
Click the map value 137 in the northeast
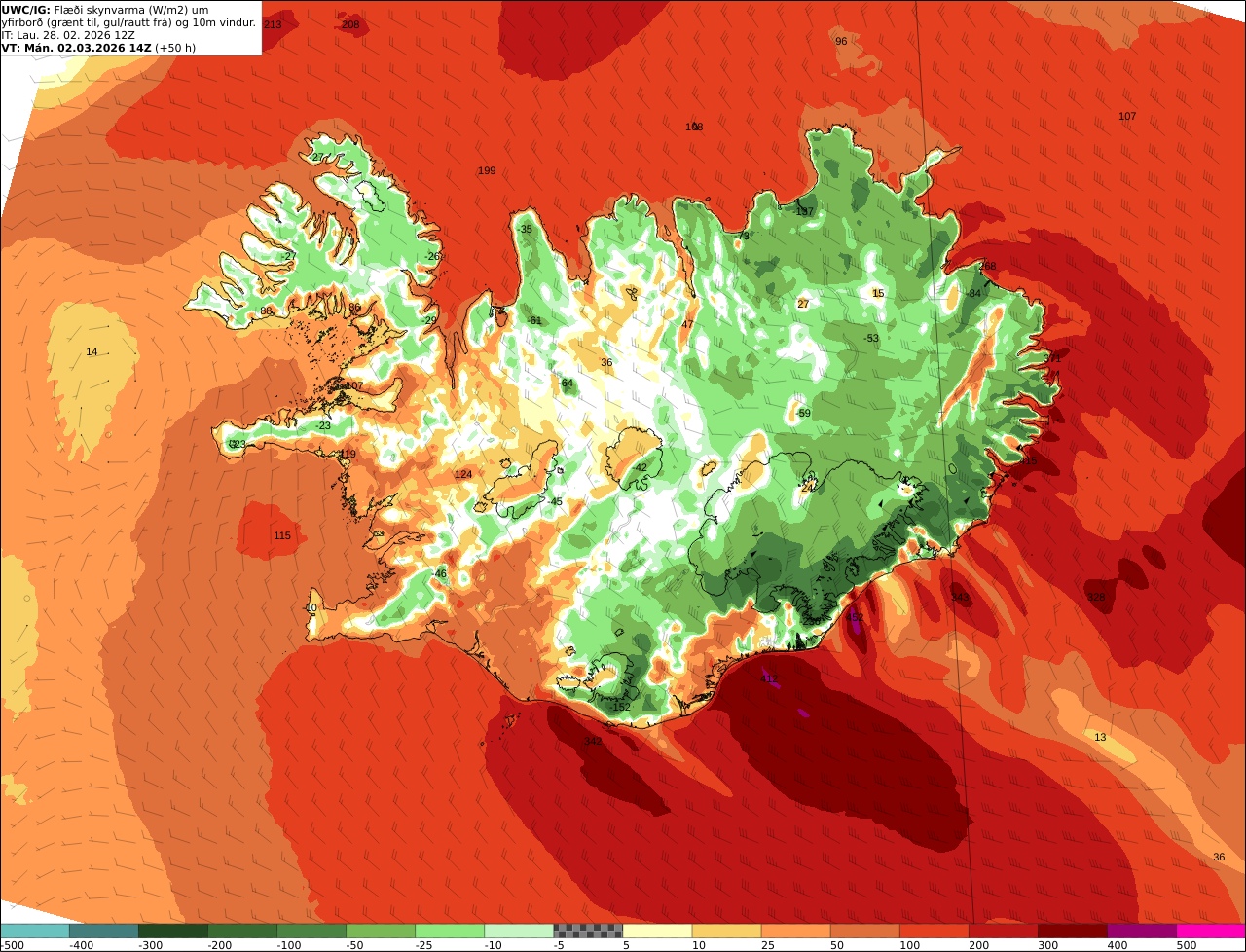click(x=804, y=211)
